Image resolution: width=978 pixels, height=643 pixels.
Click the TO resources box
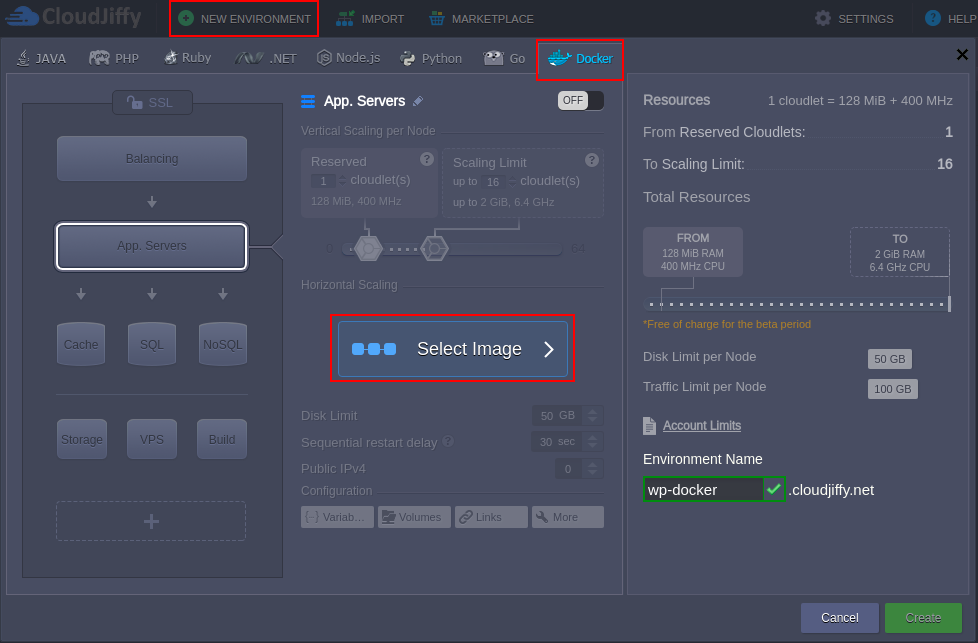pos(899,253)
